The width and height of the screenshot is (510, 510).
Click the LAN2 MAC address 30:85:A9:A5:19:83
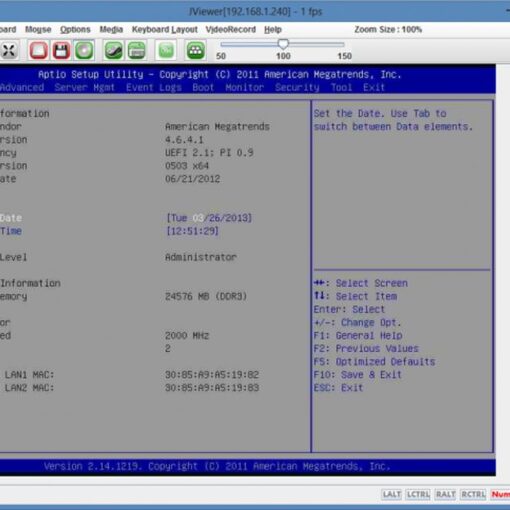coord(212,388)
